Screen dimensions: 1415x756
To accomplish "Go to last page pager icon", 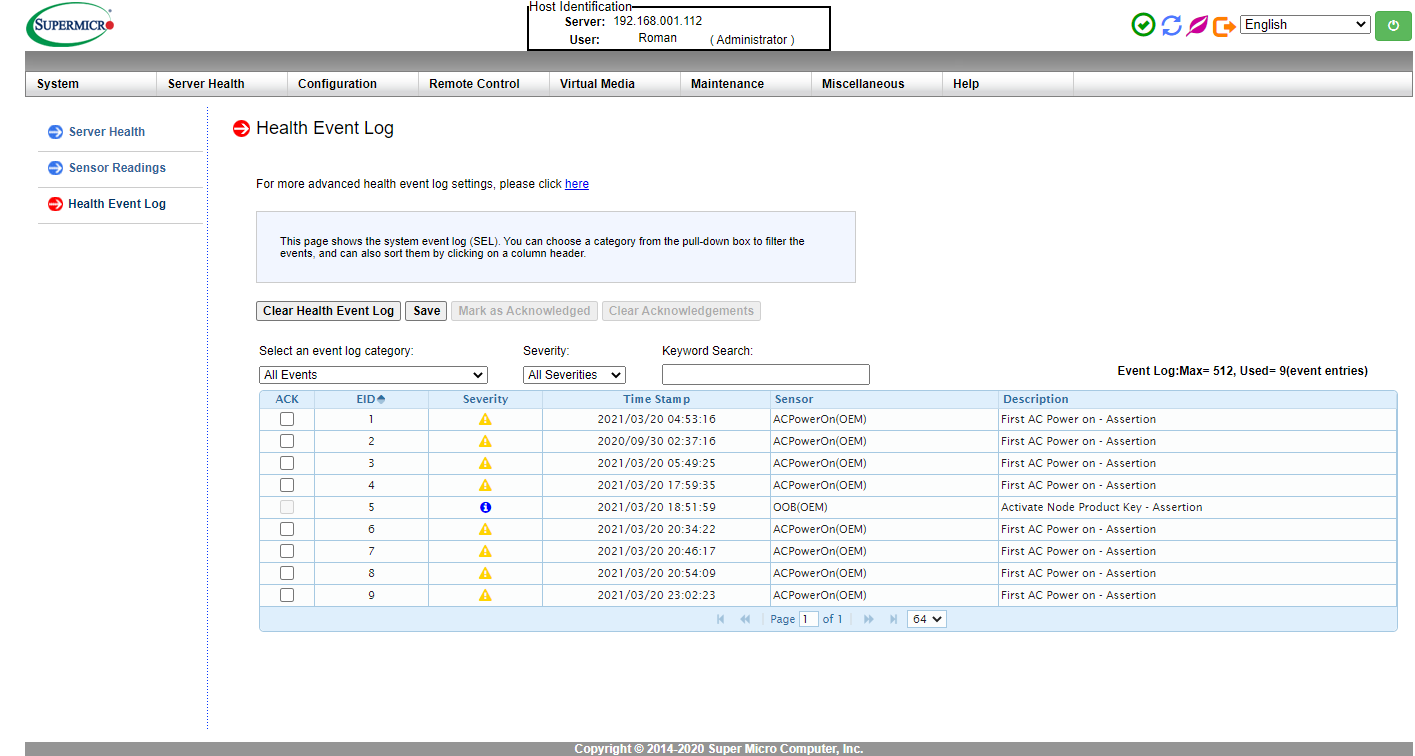I will pos(893,619).
